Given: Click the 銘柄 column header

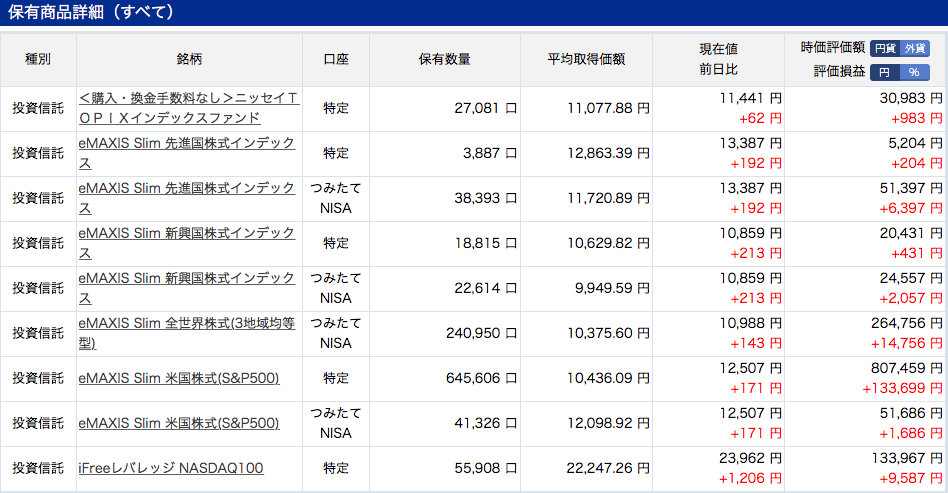Looking at the screenshot, I should pos(189,59).
